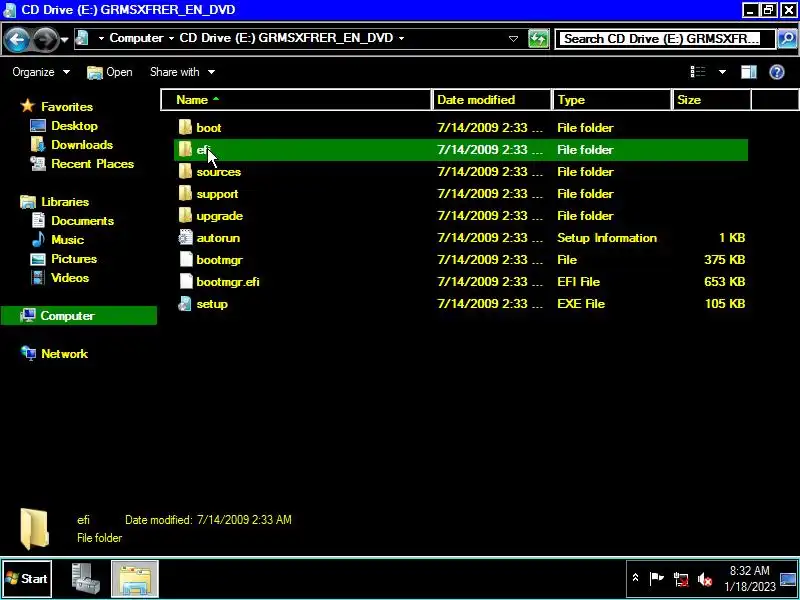Open the clock showing 8:32 AM
Image resolution: width=800 pixels, height=600 pixels.
click(x=749, y=579)
